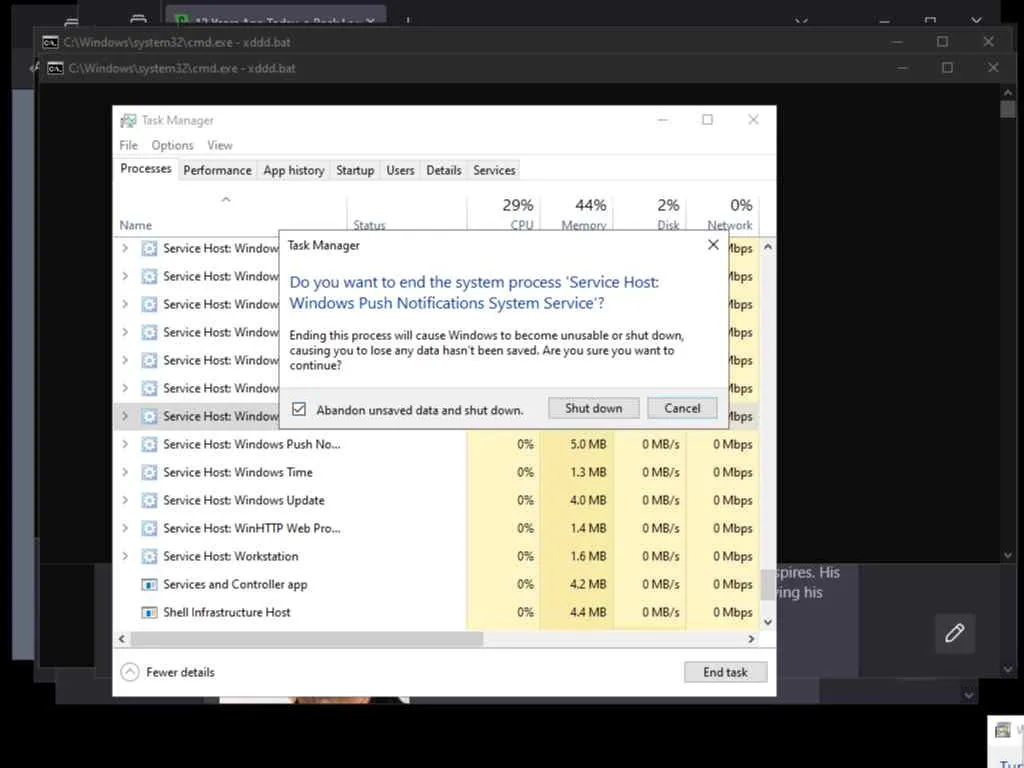Click the End task button
Image resolution: width=1024 pixels, height=768 pixels.
pos(725,672)
